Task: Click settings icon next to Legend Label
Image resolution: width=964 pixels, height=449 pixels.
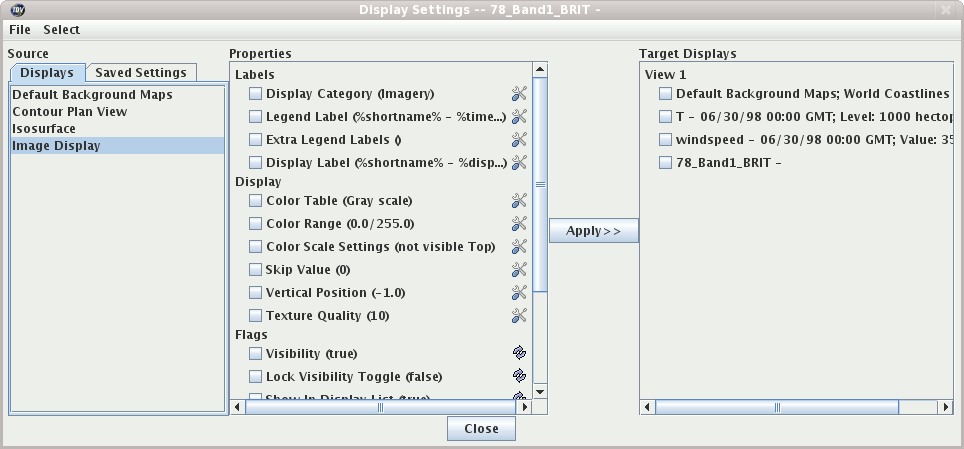Action: pyautogui.click(x=519, y=117)
